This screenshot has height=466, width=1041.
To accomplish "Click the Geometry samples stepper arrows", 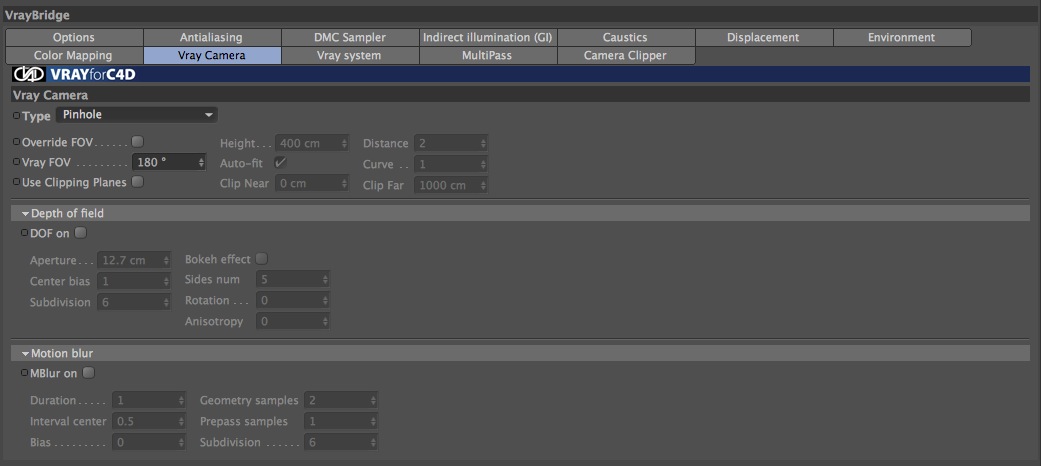I will 374,400.
